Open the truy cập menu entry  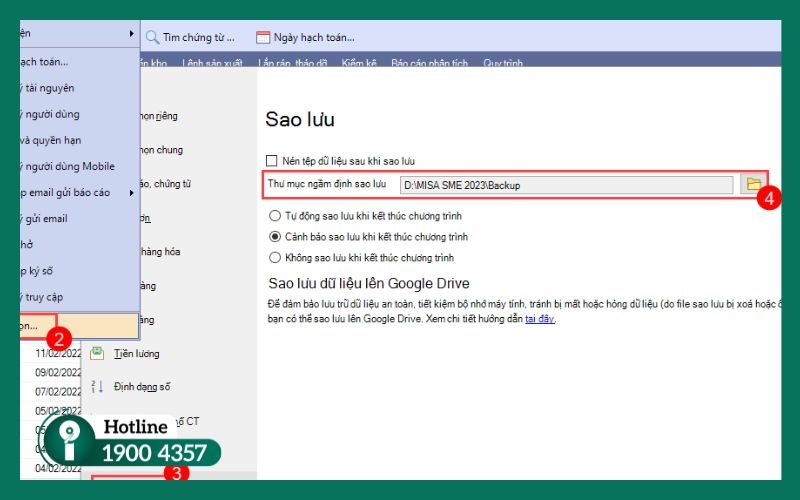80,297
